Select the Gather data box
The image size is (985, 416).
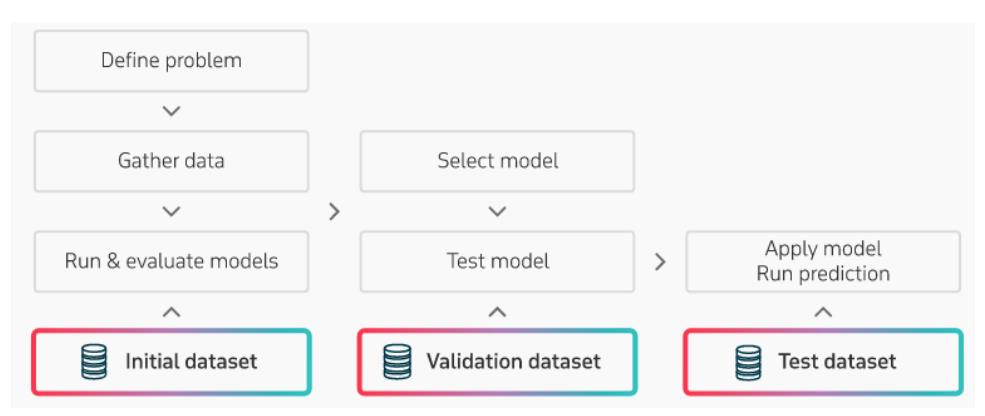171,161
